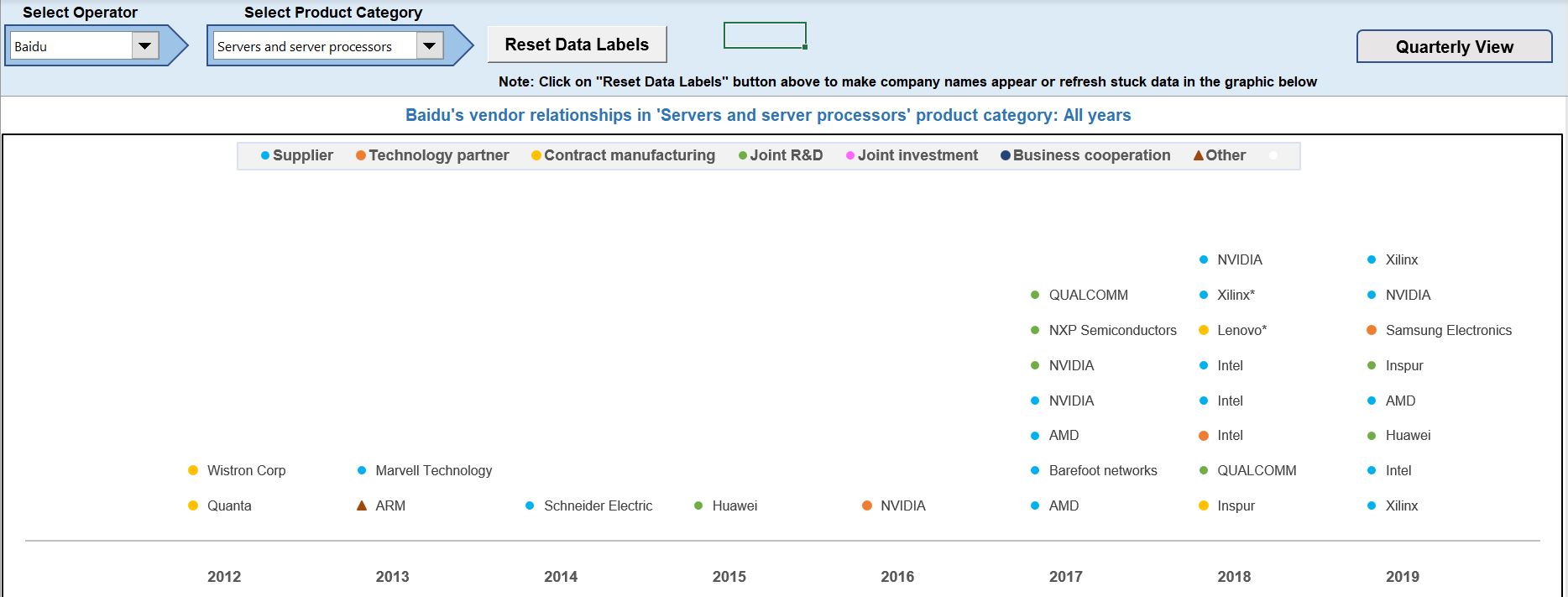The image size is (1568, 597).
Task: Select the empty highlighted cell
Action: [x=765, y=35]
